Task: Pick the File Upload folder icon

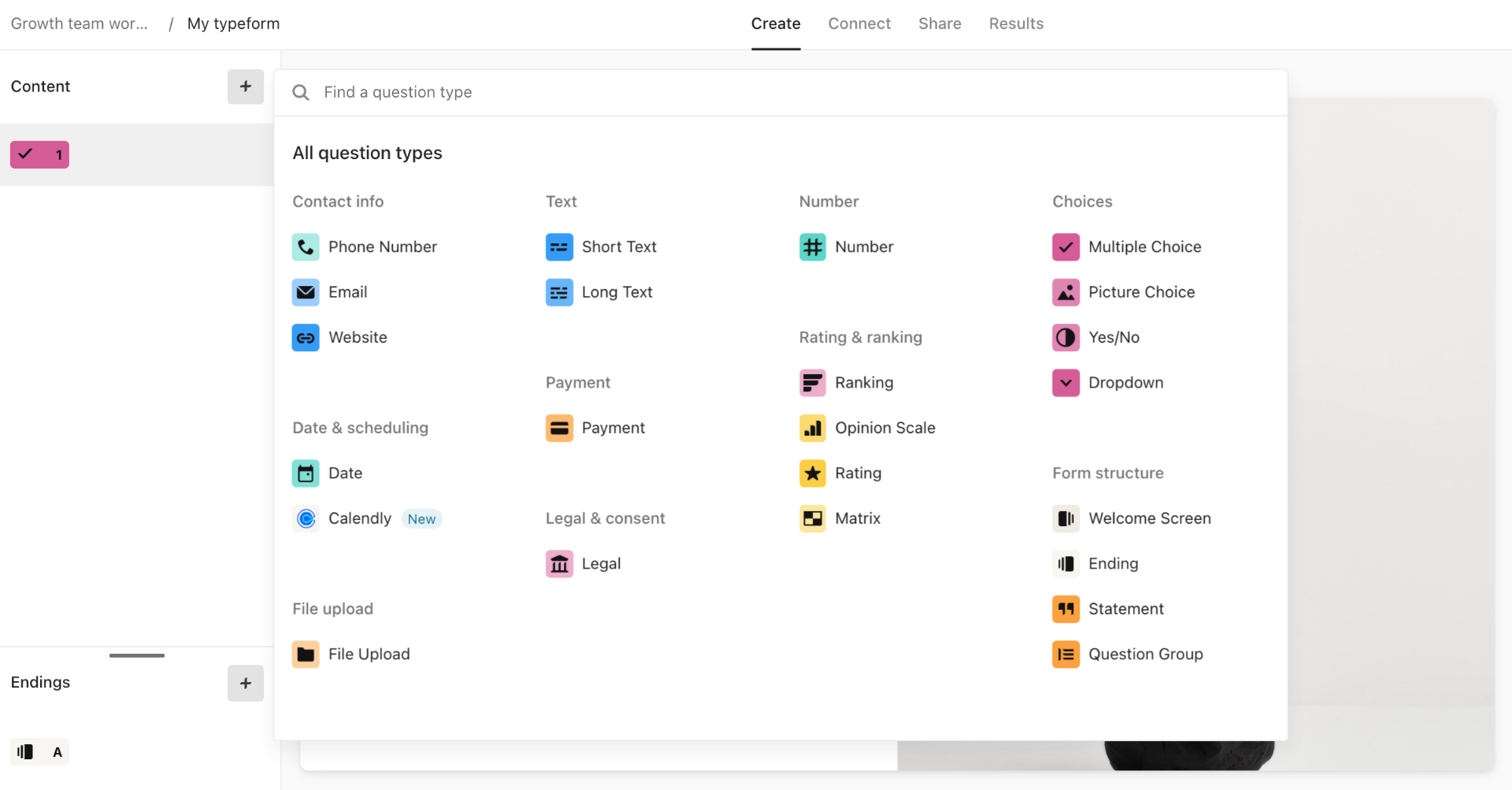Action: [x=306, y=655]
